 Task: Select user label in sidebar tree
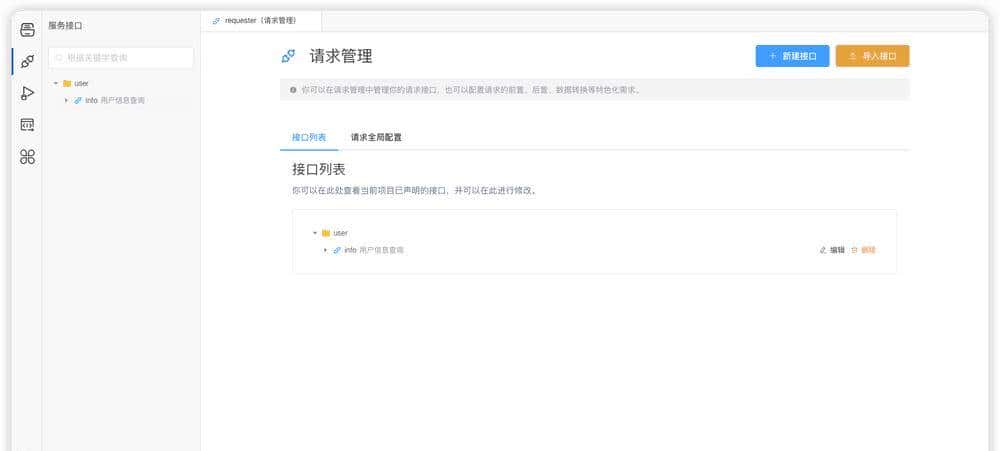(x=82, y=83)
